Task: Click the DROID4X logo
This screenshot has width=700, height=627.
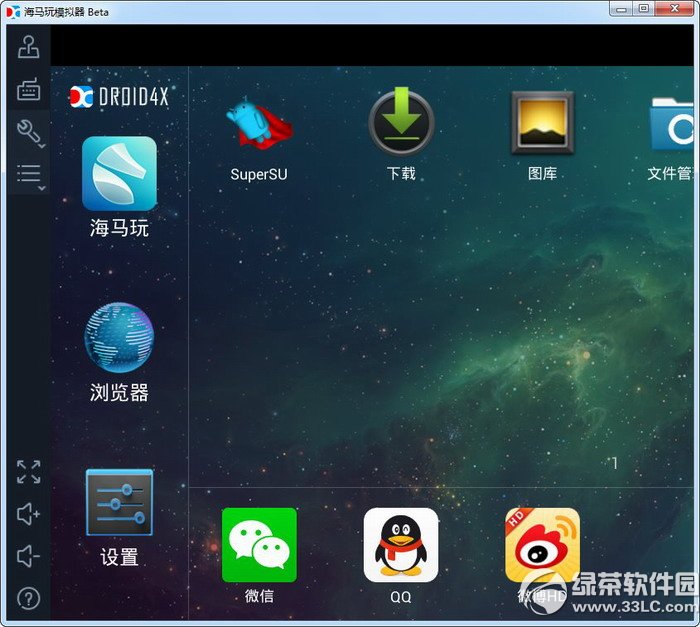Action: pyautogui.click(x=119, y=96)
